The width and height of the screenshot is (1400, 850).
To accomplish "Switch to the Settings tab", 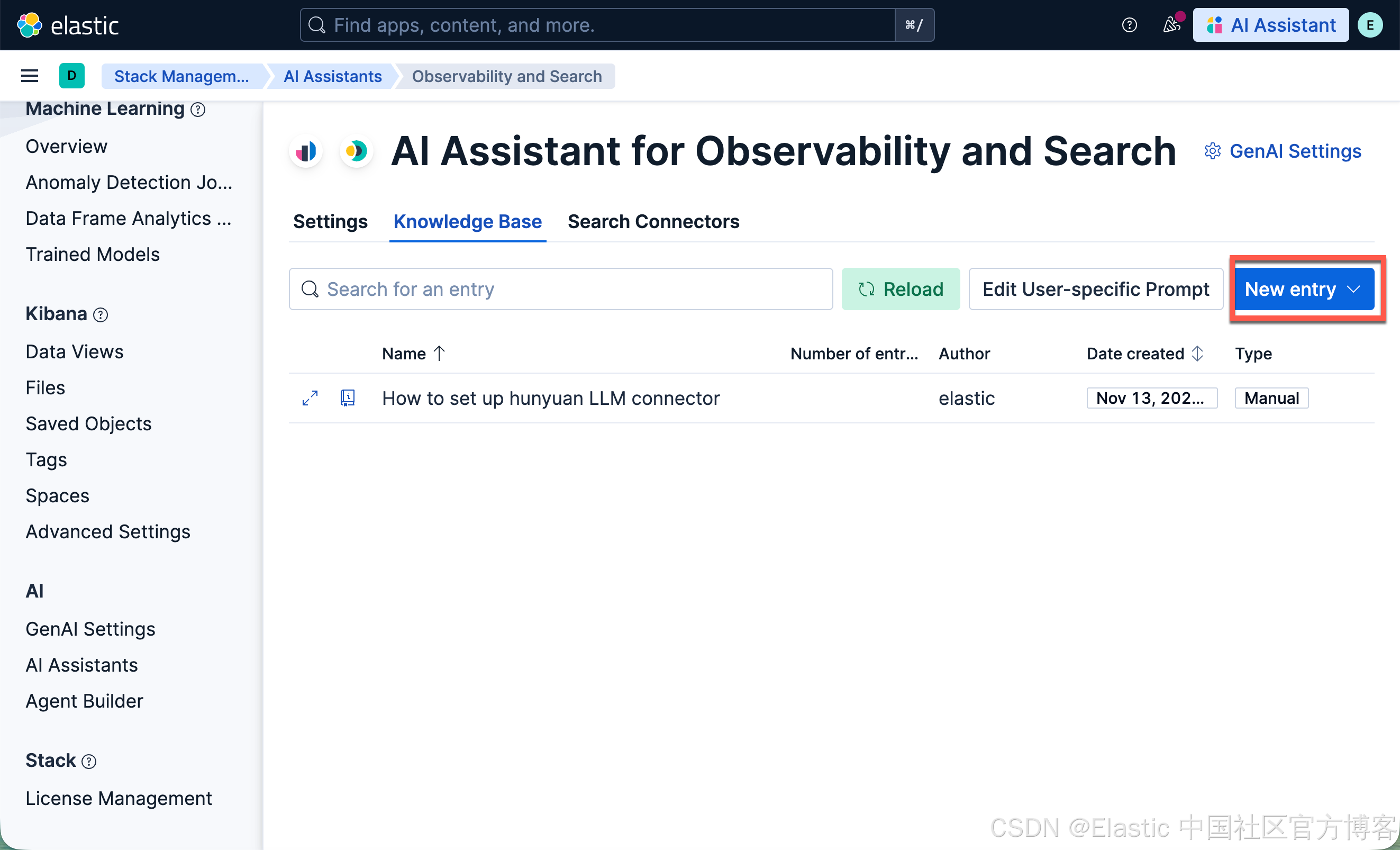I will click(330, 222).
